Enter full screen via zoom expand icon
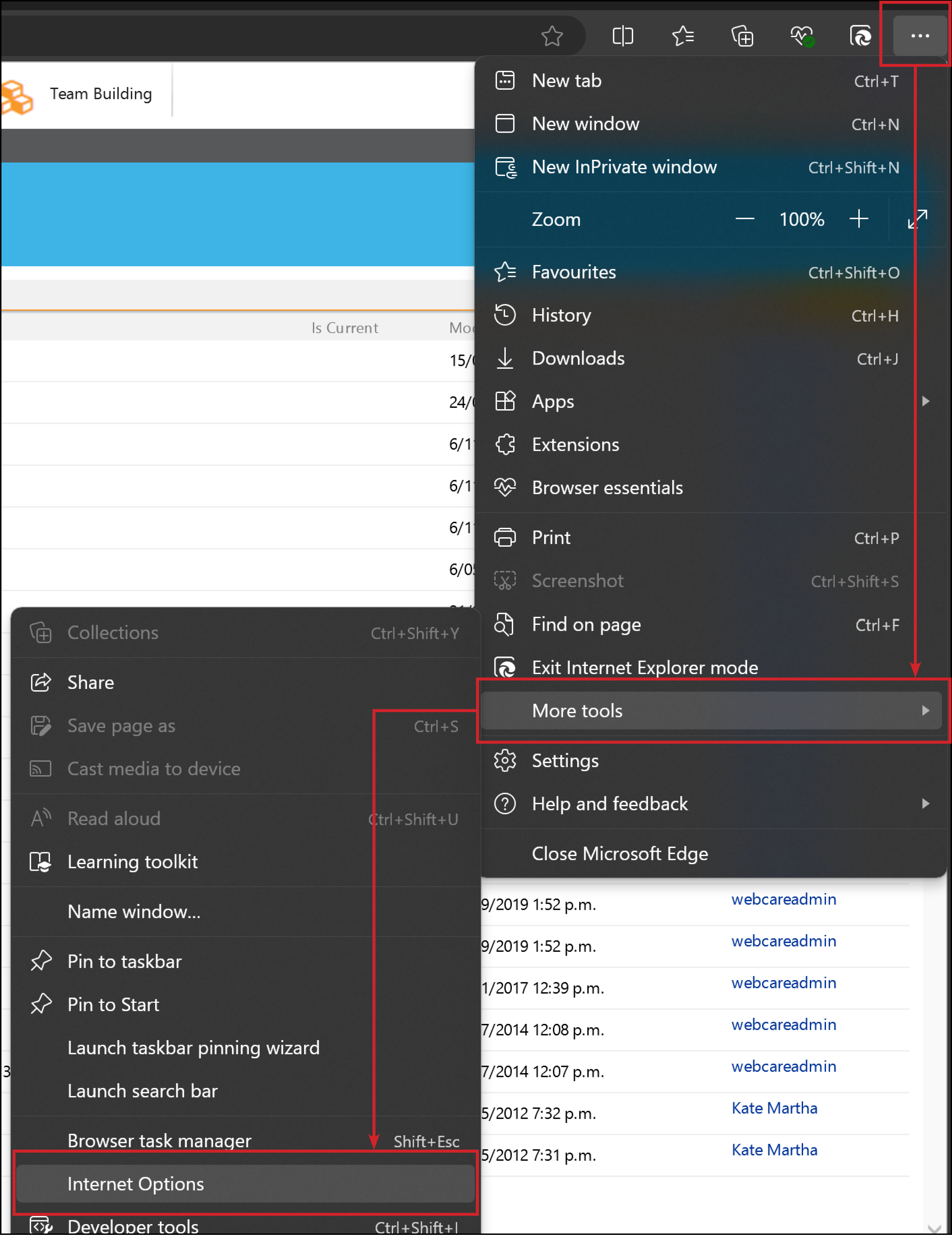952x1235 pixels. tap(917, 220)
